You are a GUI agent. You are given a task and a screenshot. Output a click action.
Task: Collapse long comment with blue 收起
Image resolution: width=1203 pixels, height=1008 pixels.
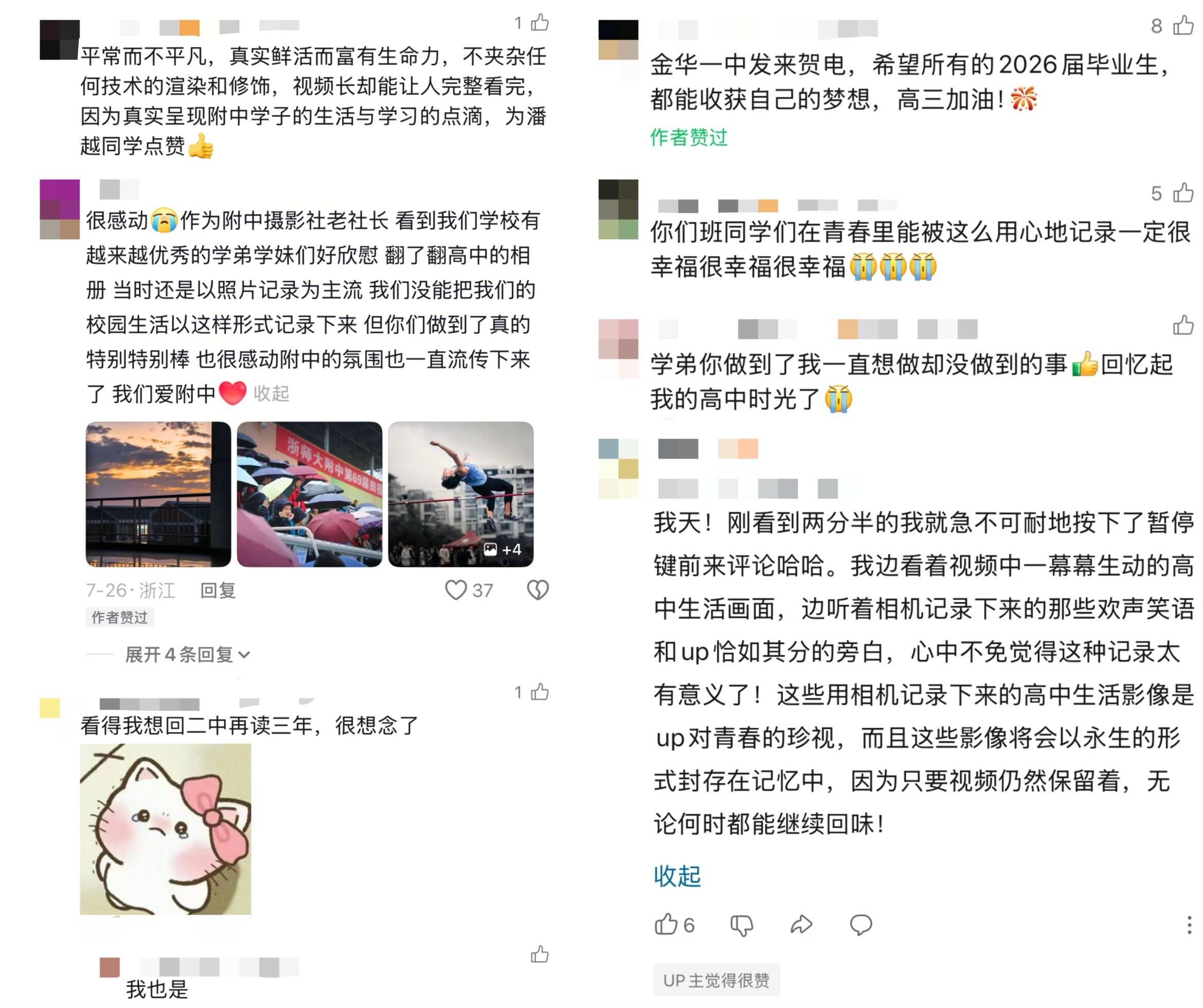677,876
